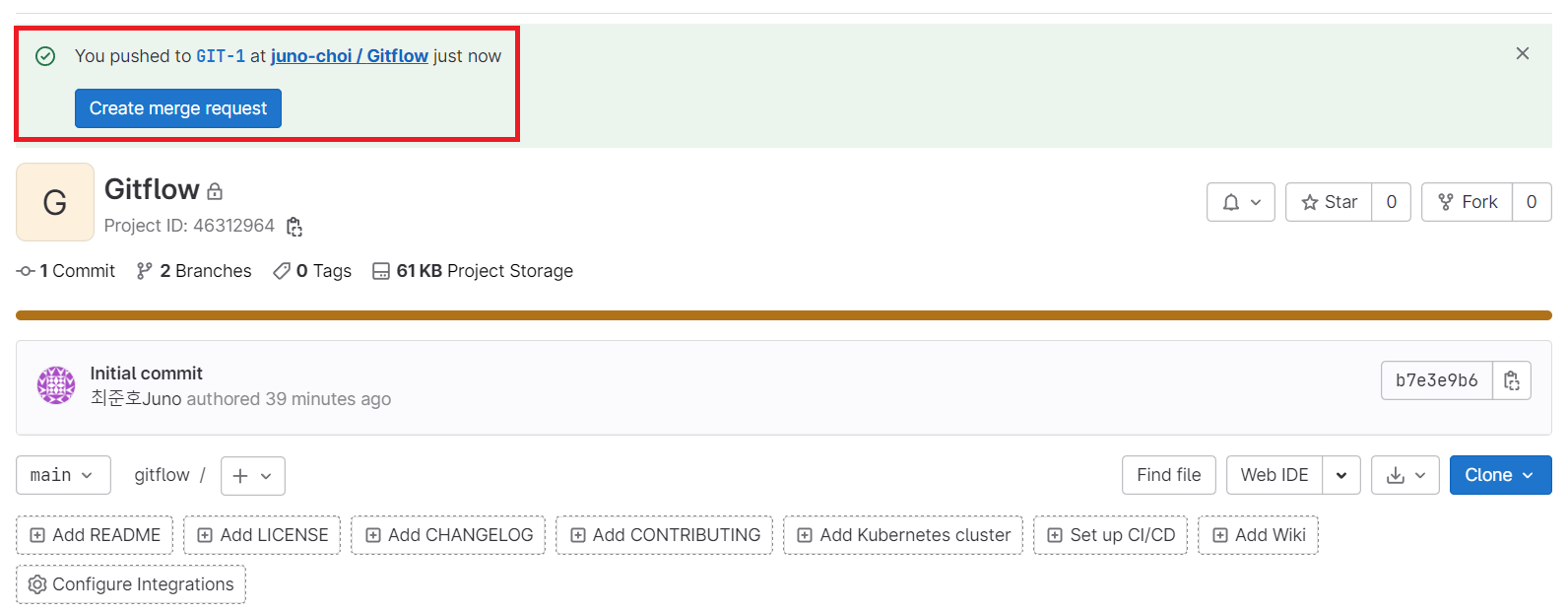Open the Clone dropdown
The image size is (1568, 614).
[x=1500, y=475]
